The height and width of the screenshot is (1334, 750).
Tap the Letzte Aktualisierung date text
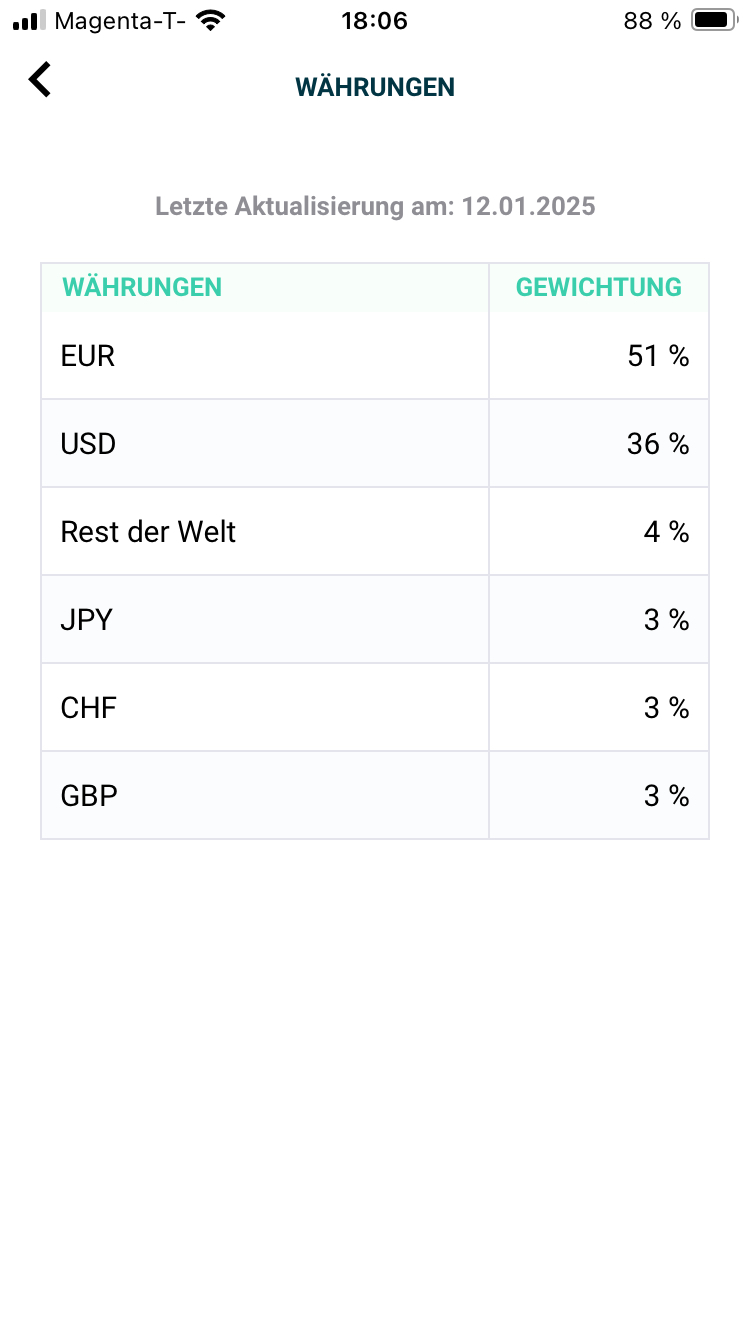[x=375, y=207]
